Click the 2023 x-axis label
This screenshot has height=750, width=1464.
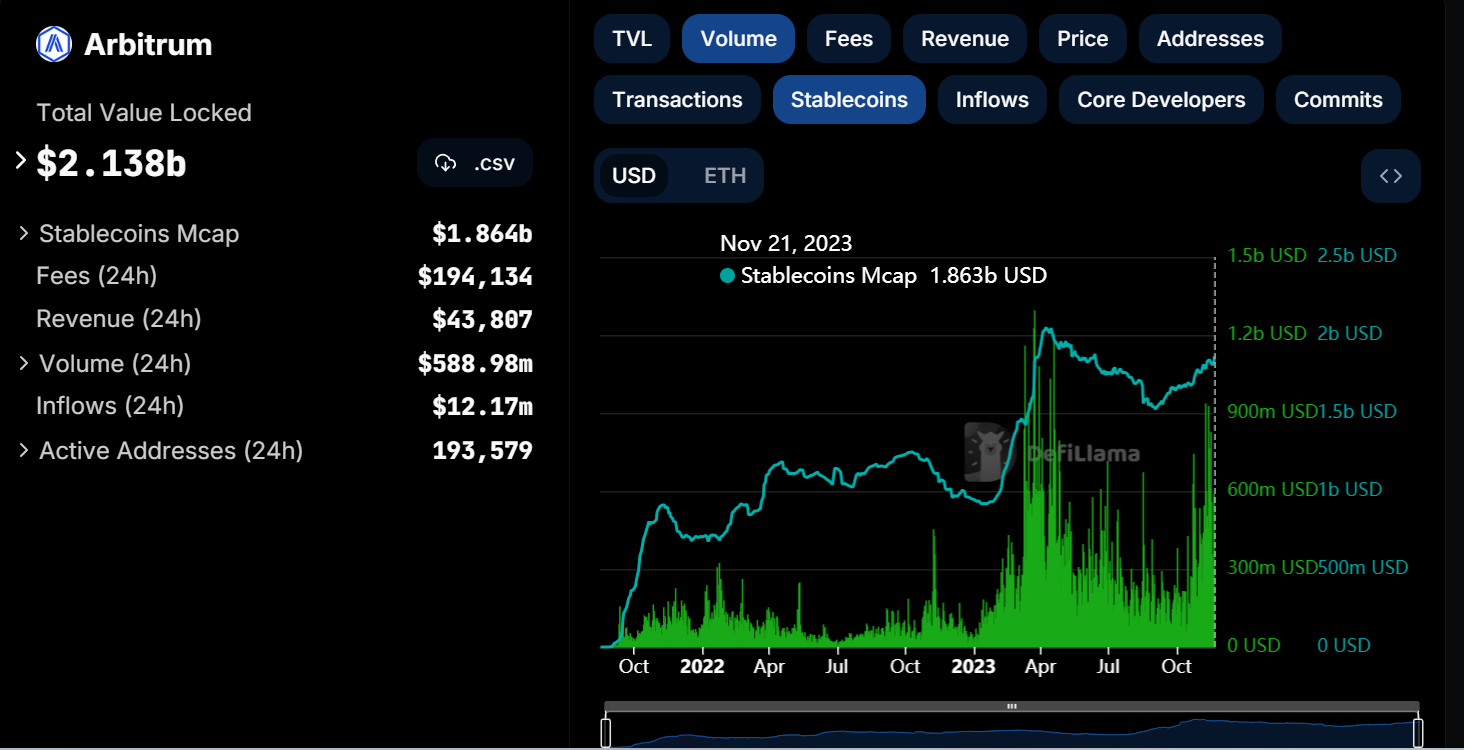[973, 666]
